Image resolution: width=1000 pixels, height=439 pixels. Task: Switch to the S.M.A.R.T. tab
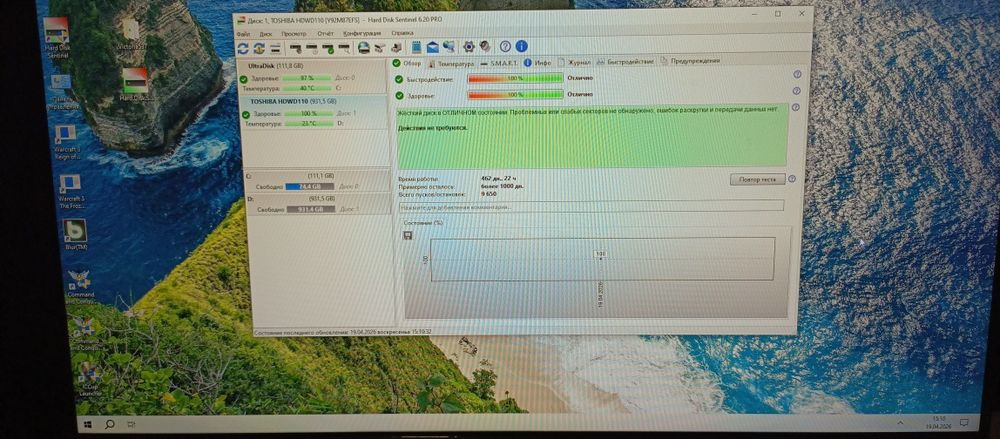[x=499, y=63]
